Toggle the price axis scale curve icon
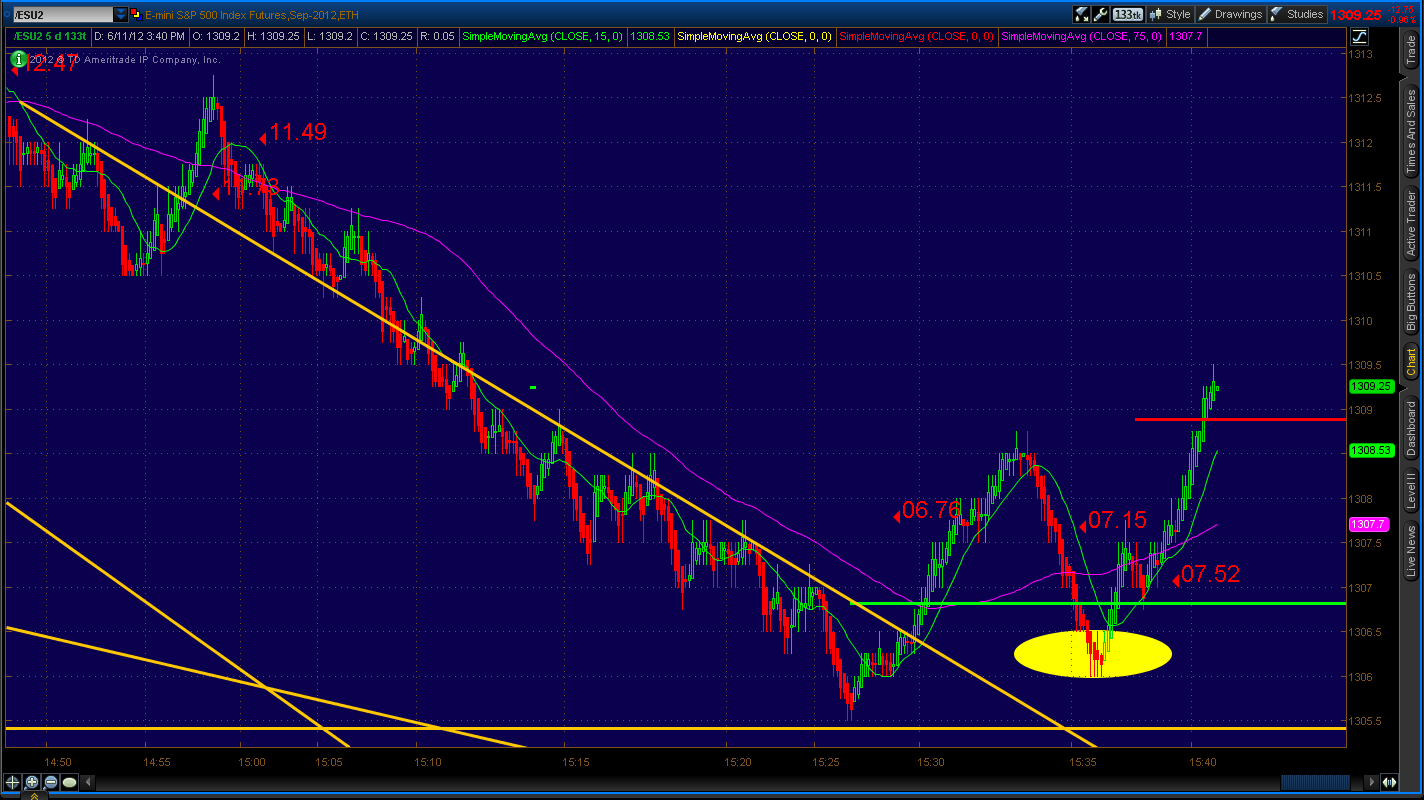The width and height of the screenshot is (1424, 800). coord(1359,37)
